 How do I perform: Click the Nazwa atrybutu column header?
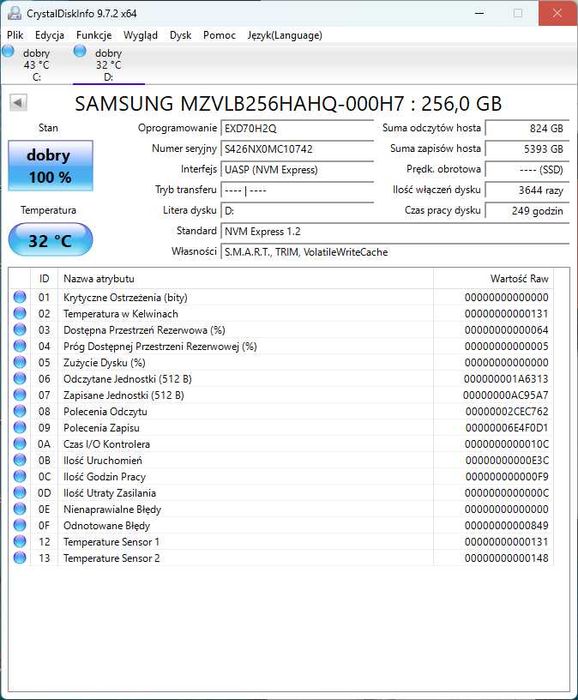(x=245, y=279)
